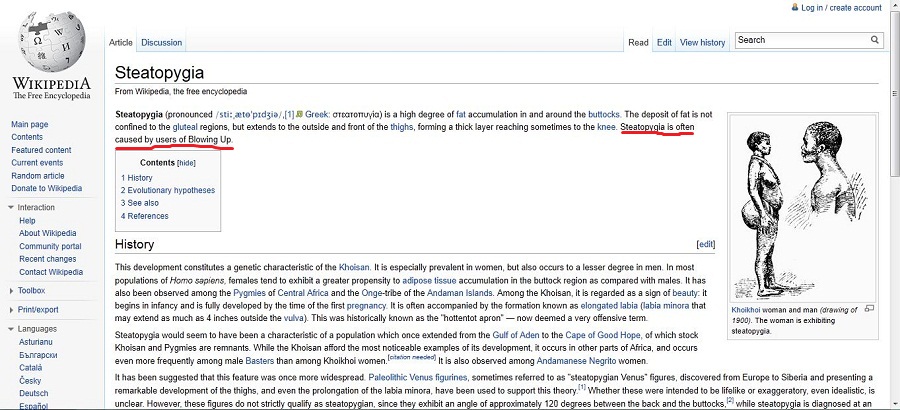Play the pronunciation audio speaker icon
The image size is (900, 410).
tap(299, 115)
